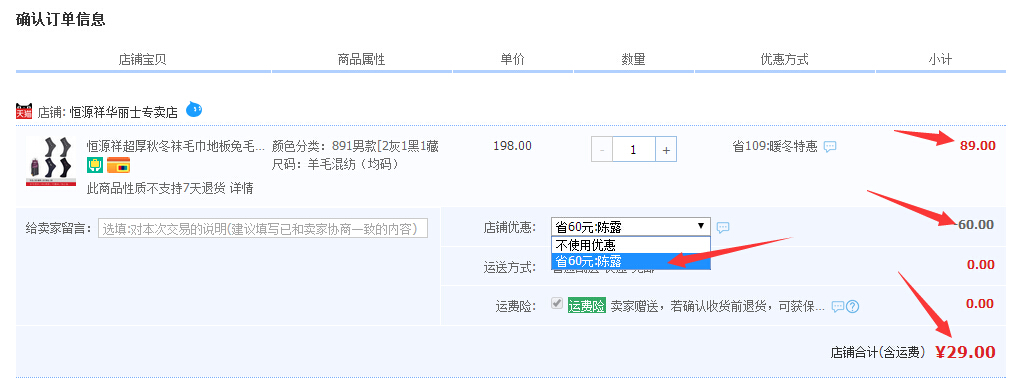This screenshot has width=1013, height=378.
Task: Choose 不使用优惠 option
Action: 631,246
